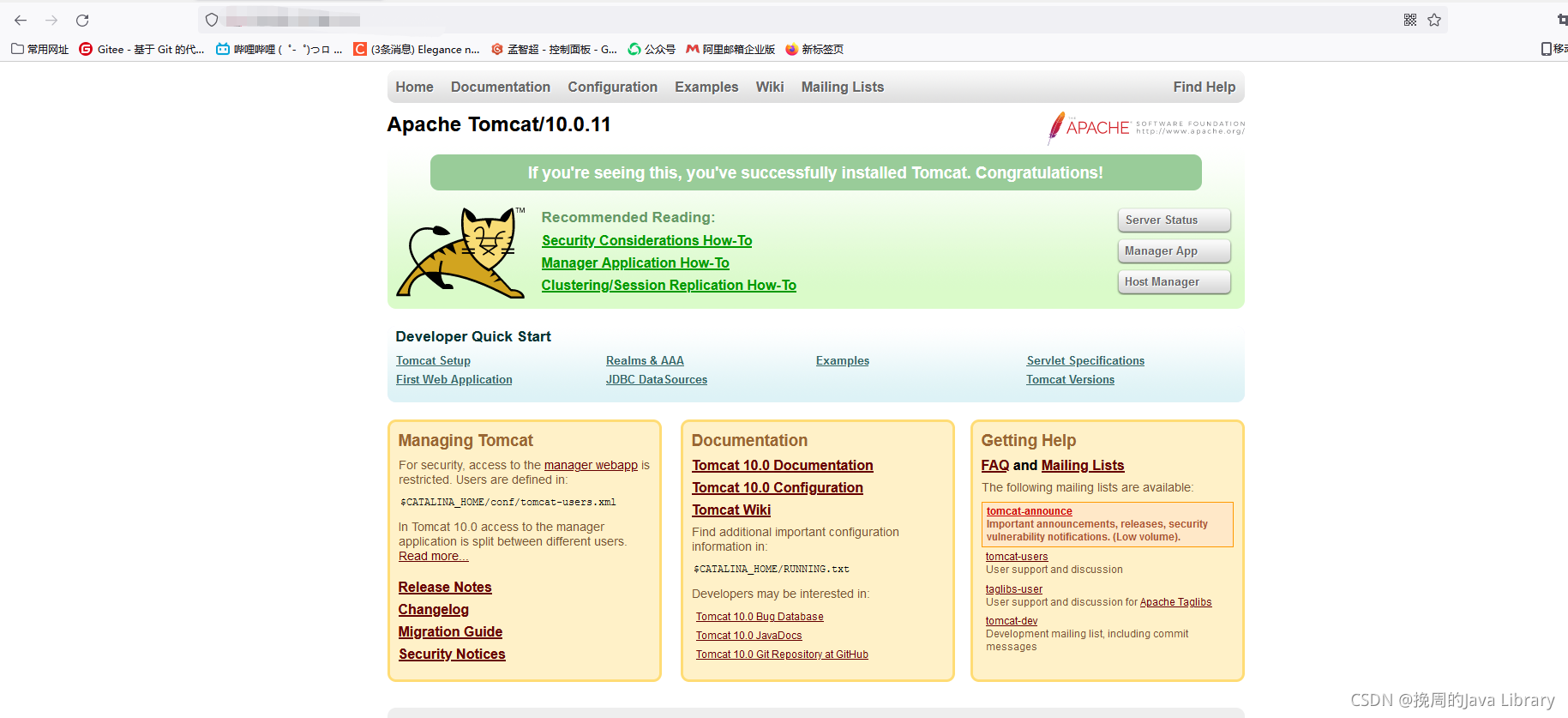Open Documentation in the navigation bar
The width and height of the screenshot is (1568, 718).
click(501, 87)
